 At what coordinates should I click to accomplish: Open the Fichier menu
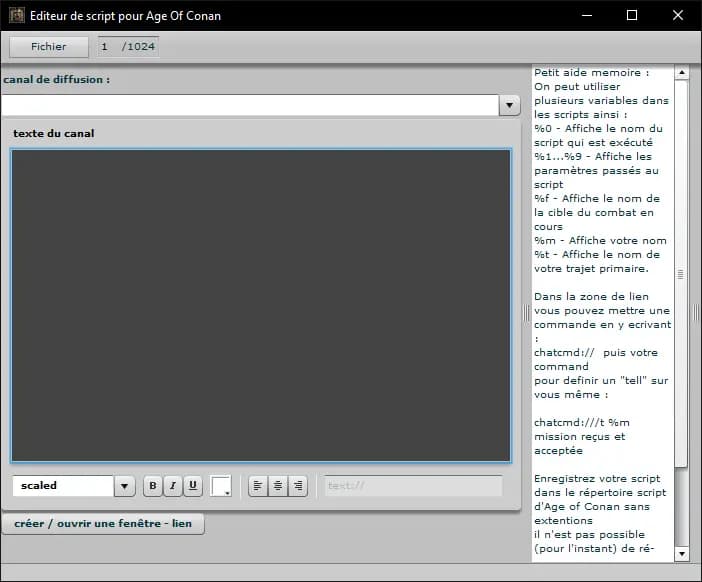tap(49, 47)
